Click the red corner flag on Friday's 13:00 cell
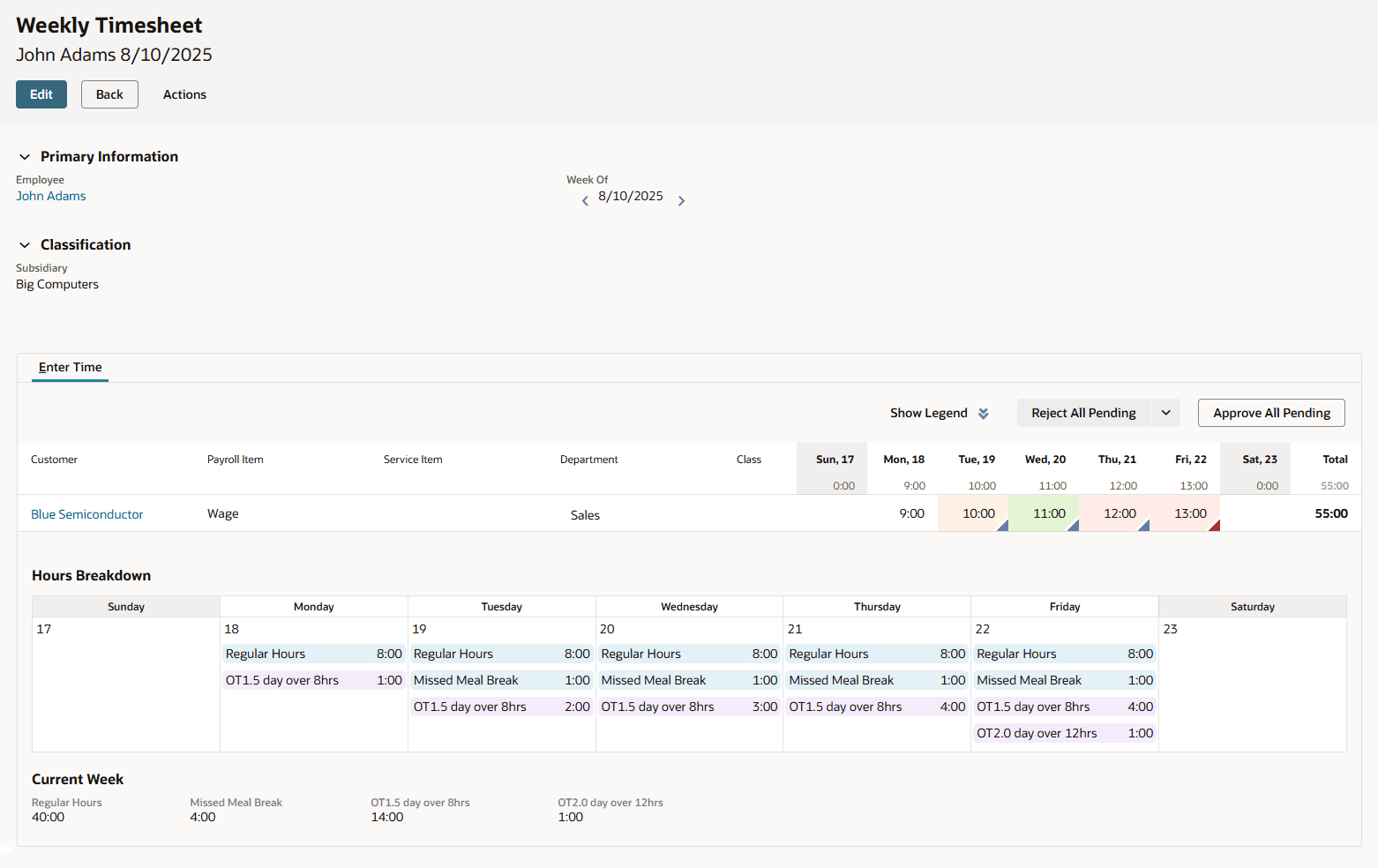 (x=1215, y=526)
